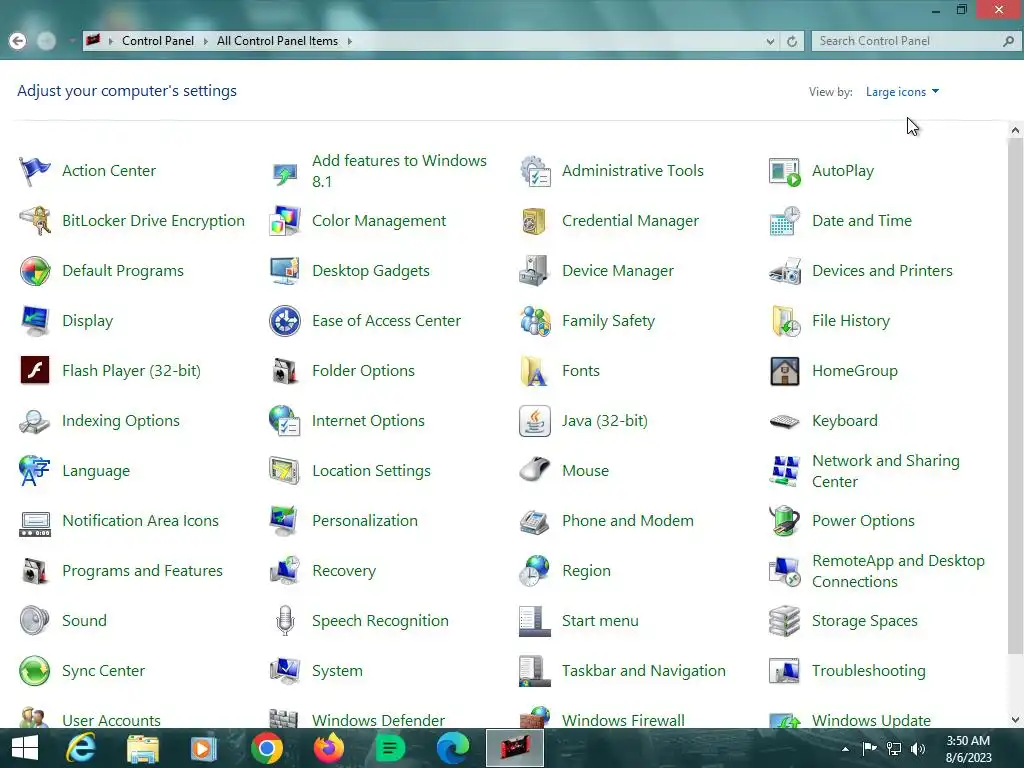Click the scrollbar down arrow
The image size is (1024, 768).
[1015, 720]
